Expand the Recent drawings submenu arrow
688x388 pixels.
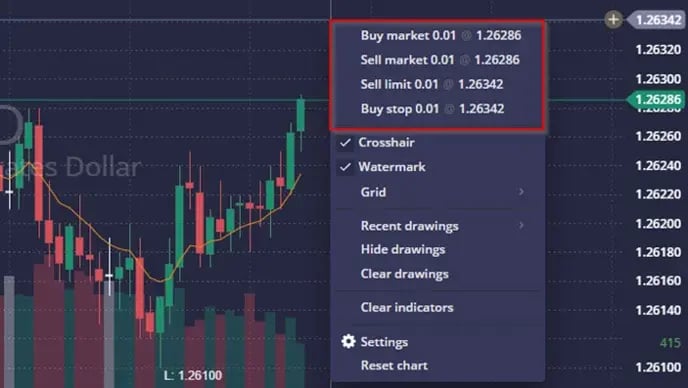(521, 226)
